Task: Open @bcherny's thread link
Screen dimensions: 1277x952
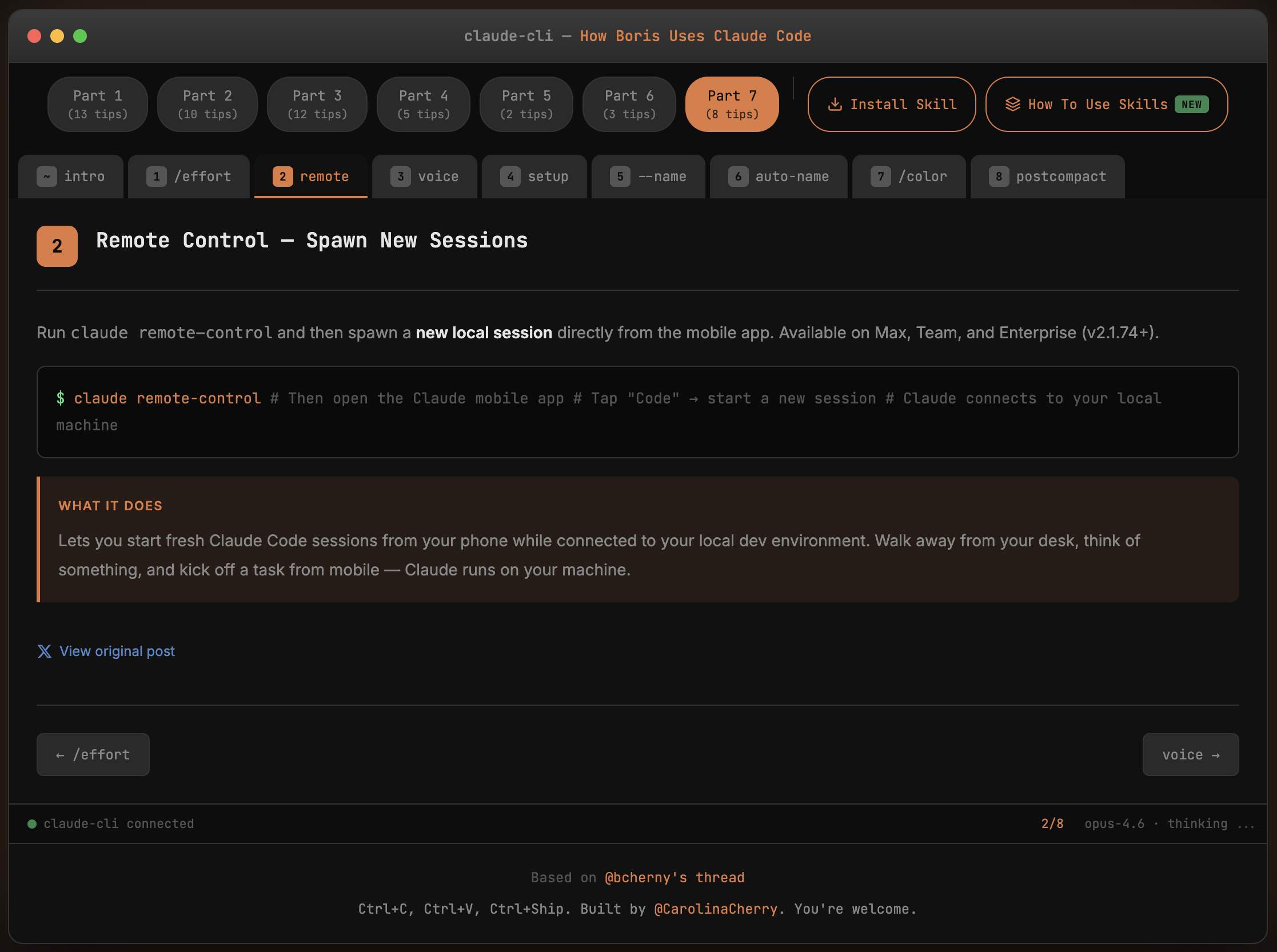Action: [674, 877]
